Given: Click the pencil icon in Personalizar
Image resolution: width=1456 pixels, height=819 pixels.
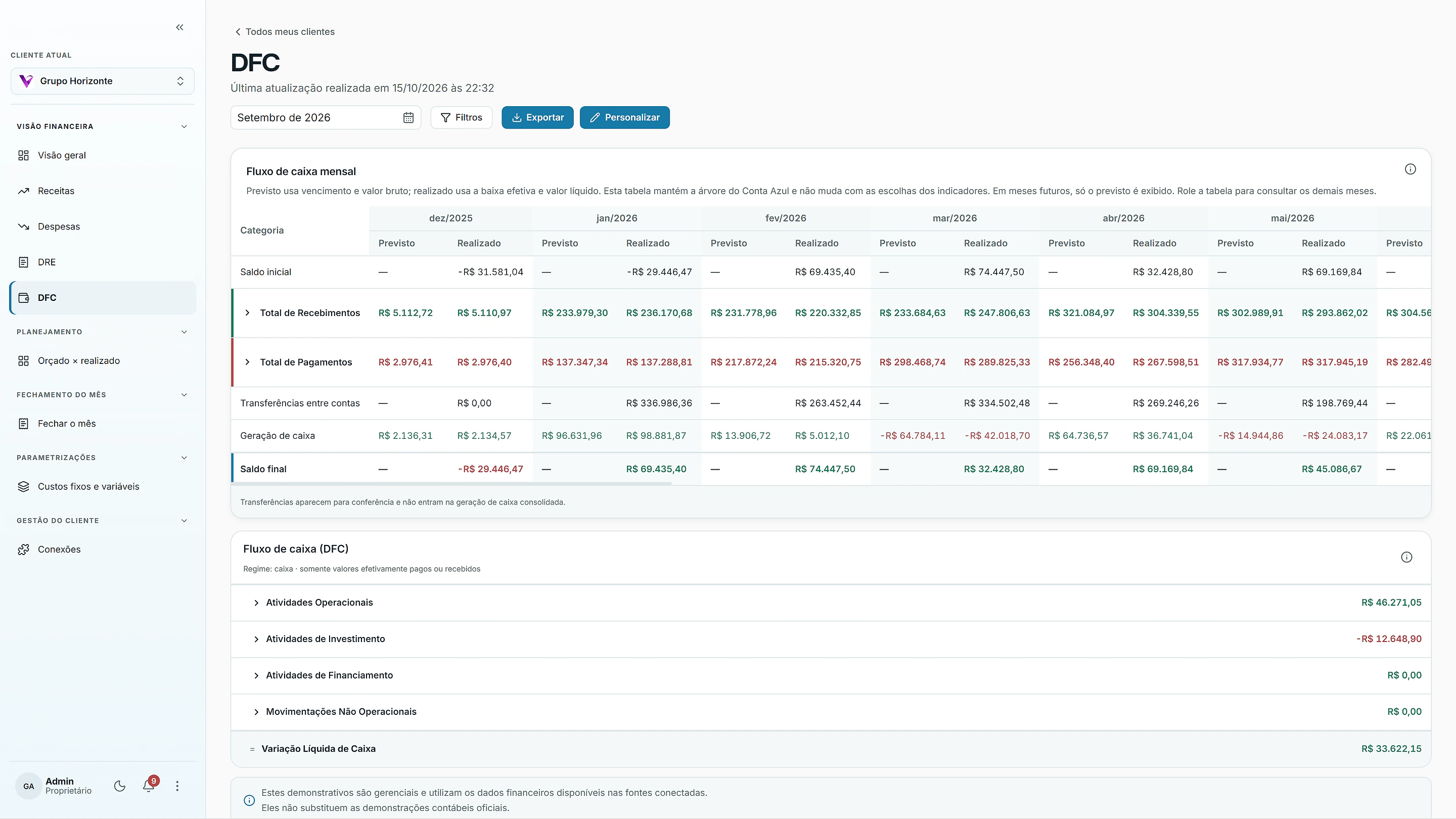Looking at the screenshot, I should pyautogui.click(x=595, y=118).
